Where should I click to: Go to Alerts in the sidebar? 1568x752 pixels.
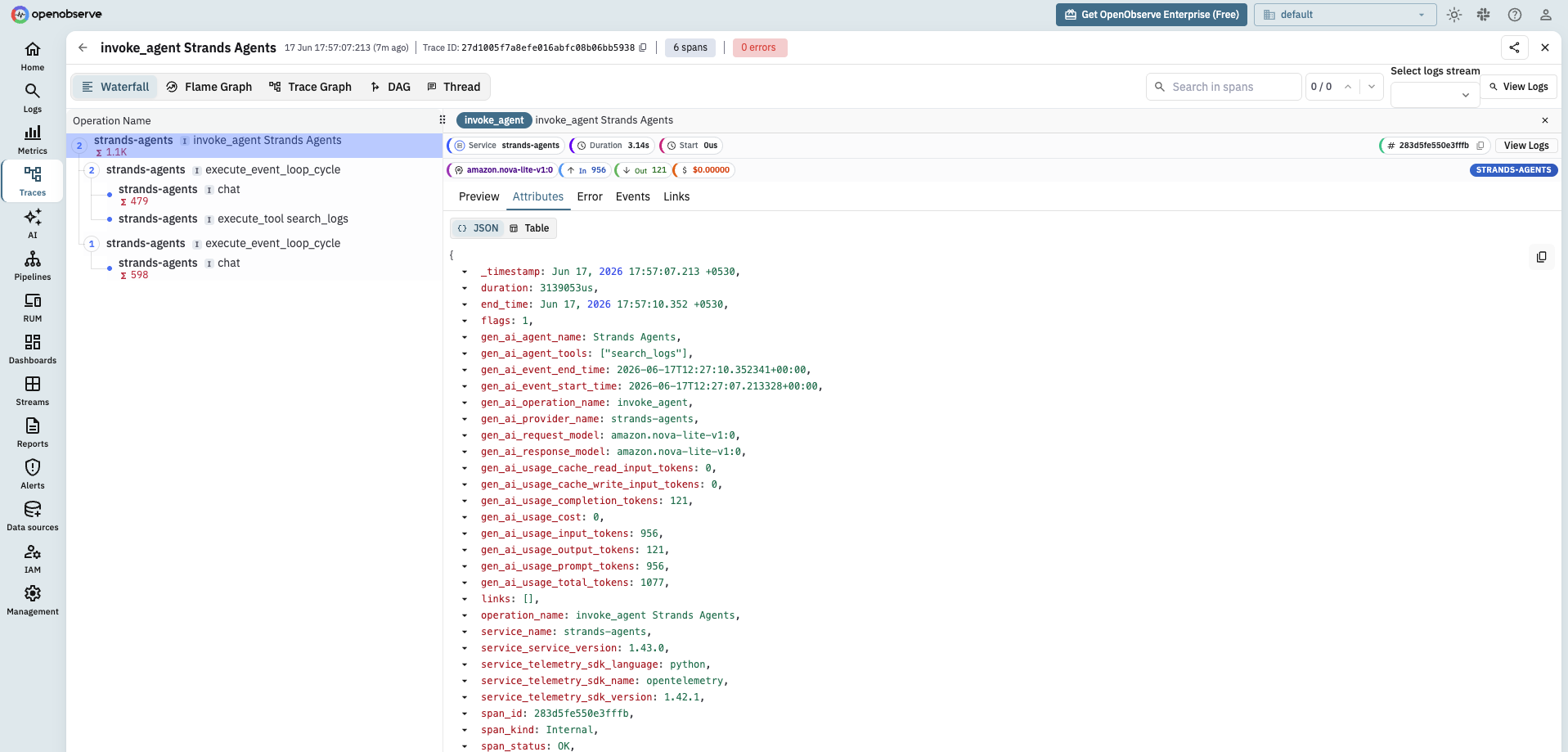tap(33, 475)
